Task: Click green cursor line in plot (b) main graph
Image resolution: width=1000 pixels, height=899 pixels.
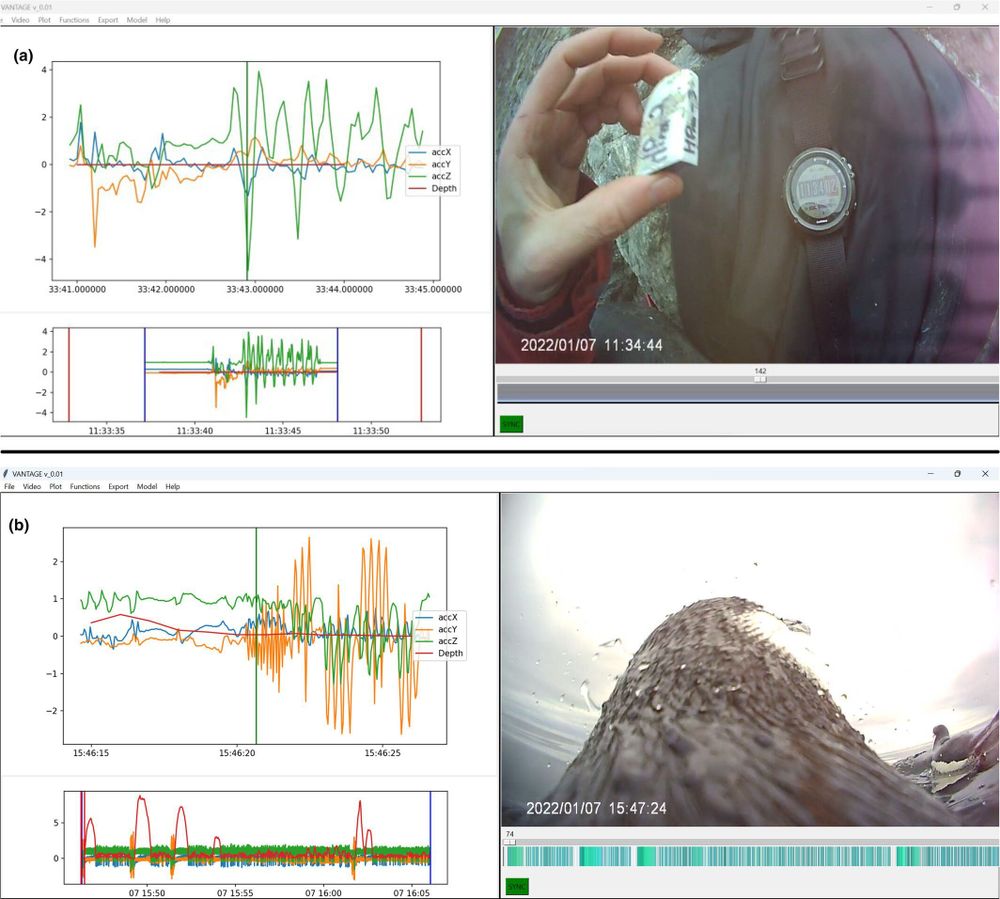Action: coord(256,636)
